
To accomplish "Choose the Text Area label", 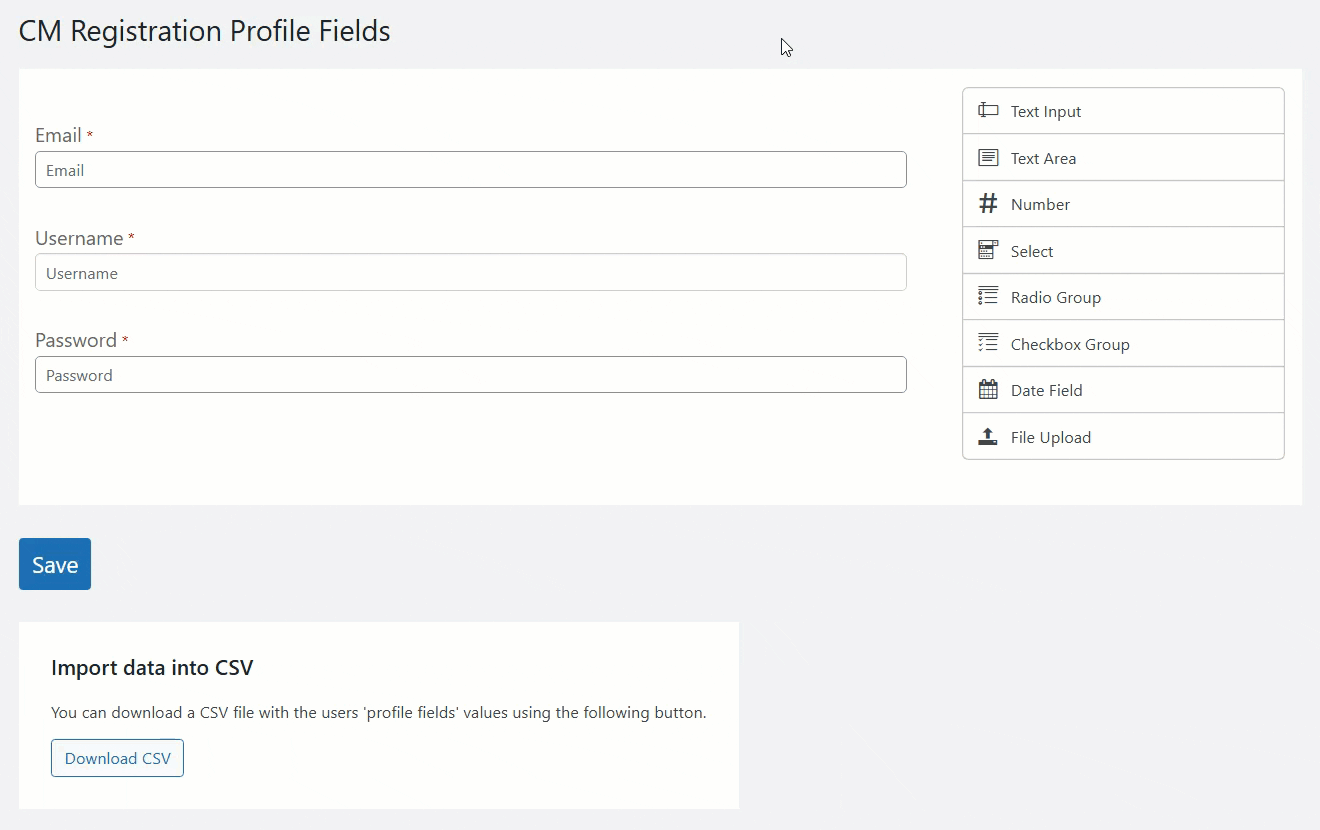I will point(1043,158).
